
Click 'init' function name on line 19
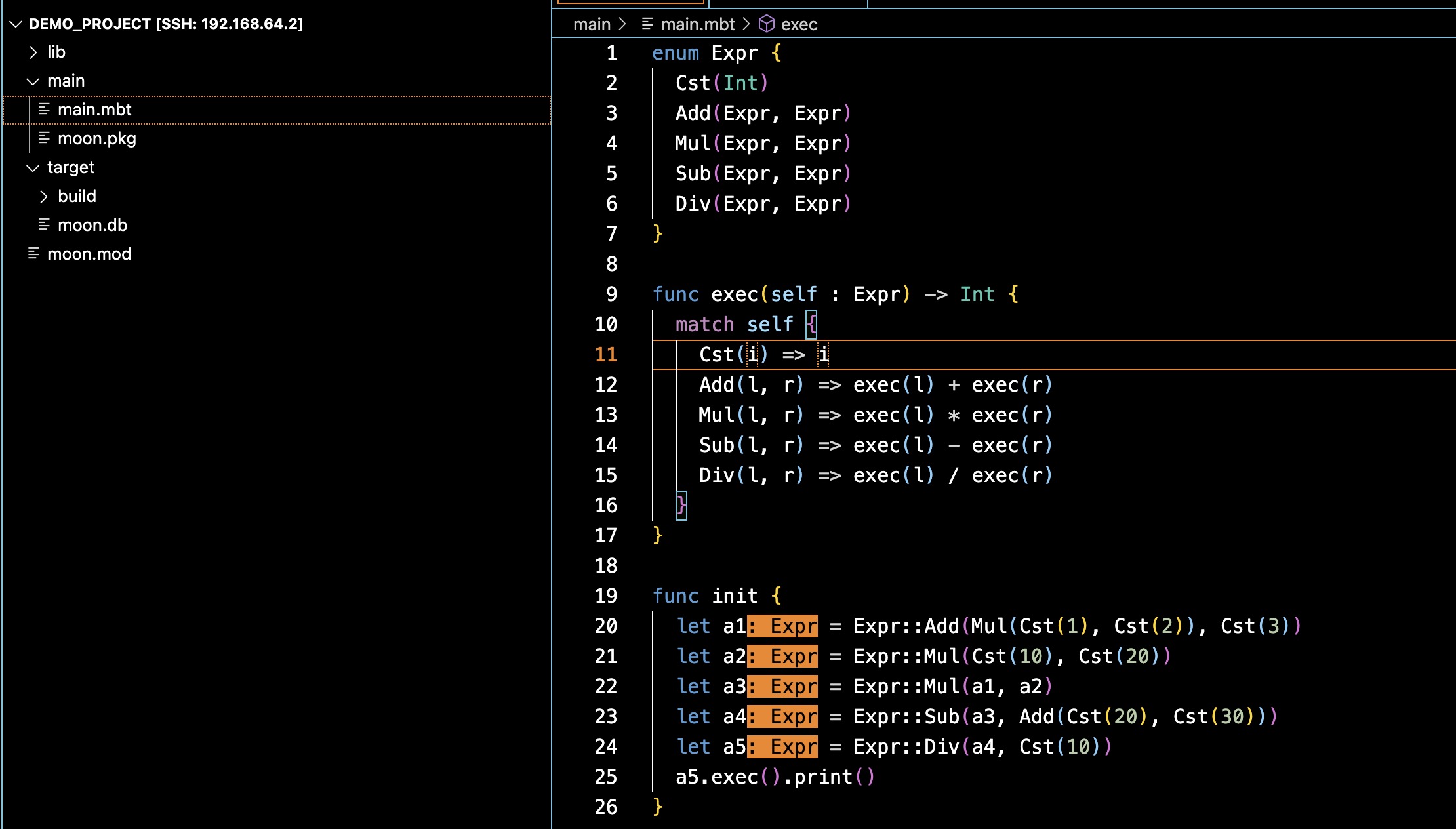(x=735, y=596)
